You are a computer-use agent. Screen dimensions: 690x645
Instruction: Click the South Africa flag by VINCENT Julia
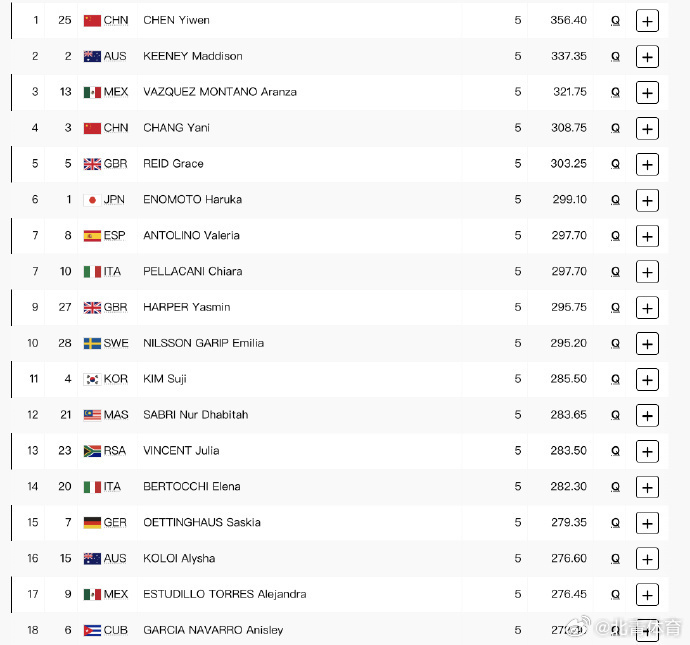92,451
